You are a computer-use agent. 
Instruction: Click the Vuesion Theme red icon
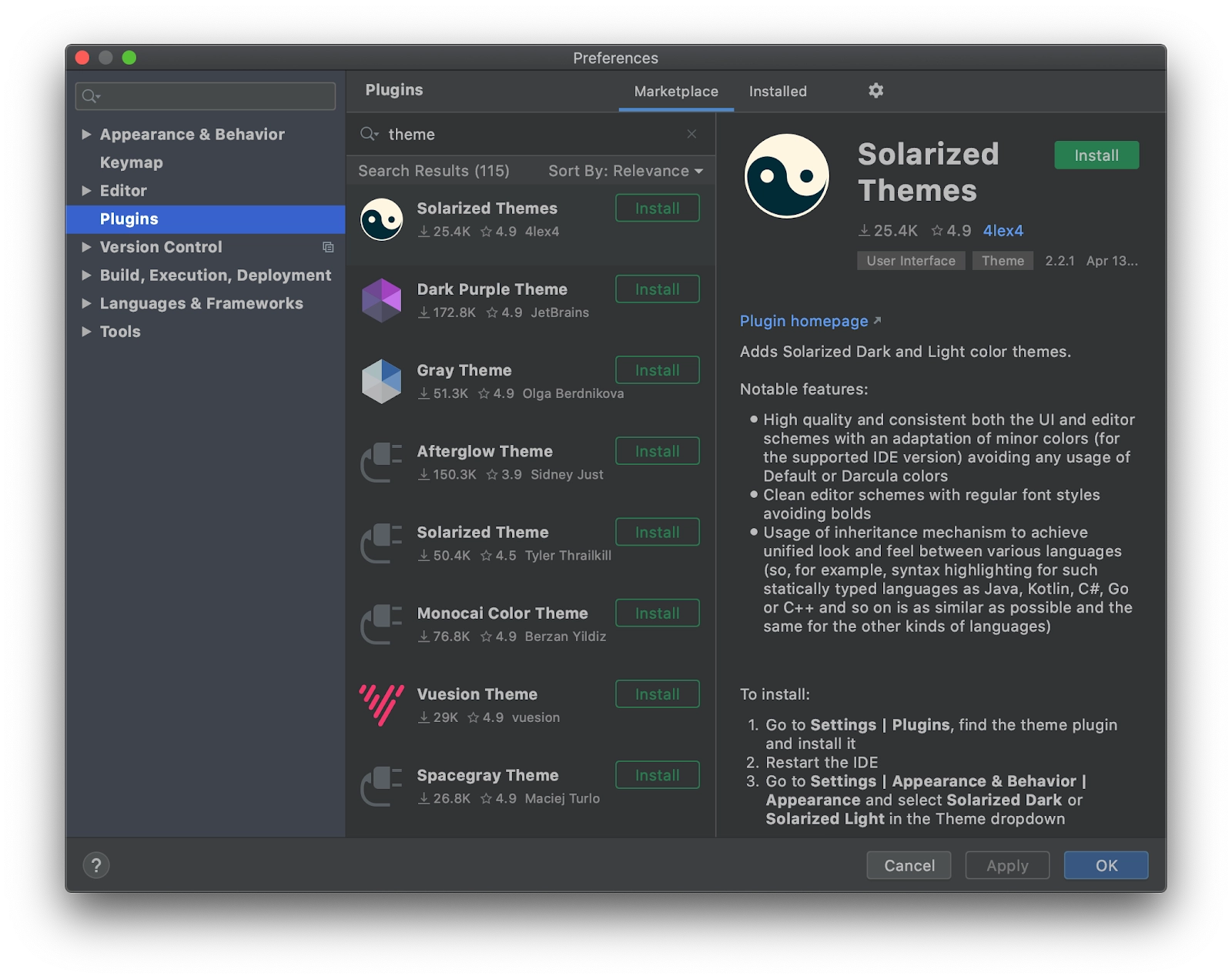tap(382, 705)
